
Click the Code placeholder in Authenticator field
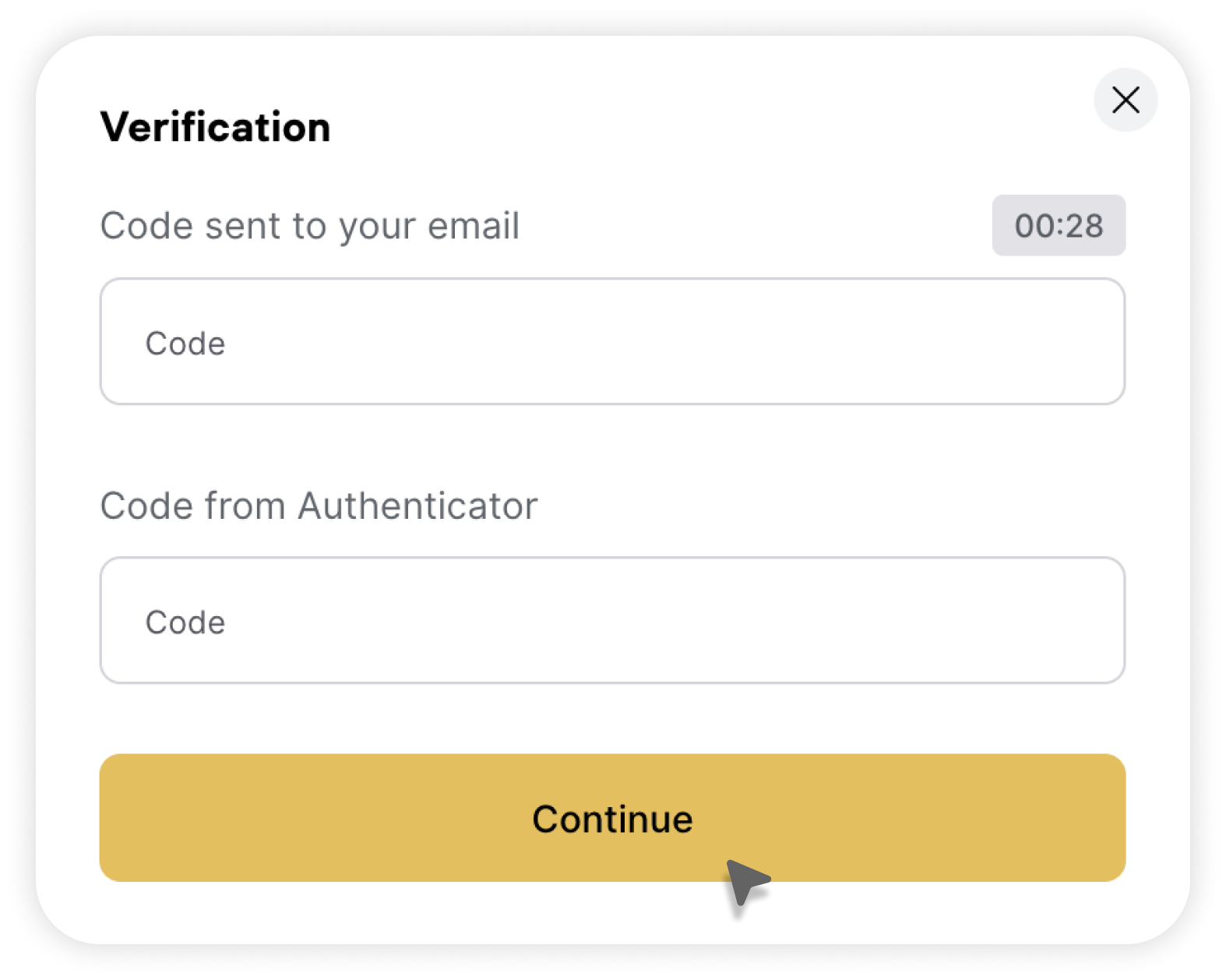(185, 622)
